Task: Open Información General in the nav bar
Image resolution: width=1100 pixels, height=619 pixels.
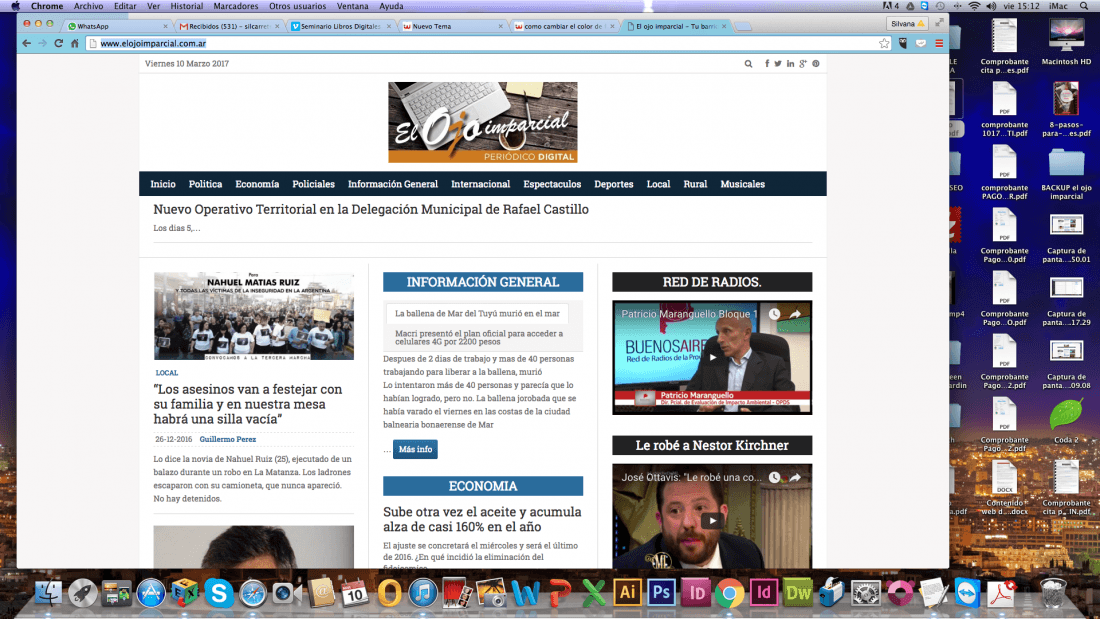Action: click(393, 184)
